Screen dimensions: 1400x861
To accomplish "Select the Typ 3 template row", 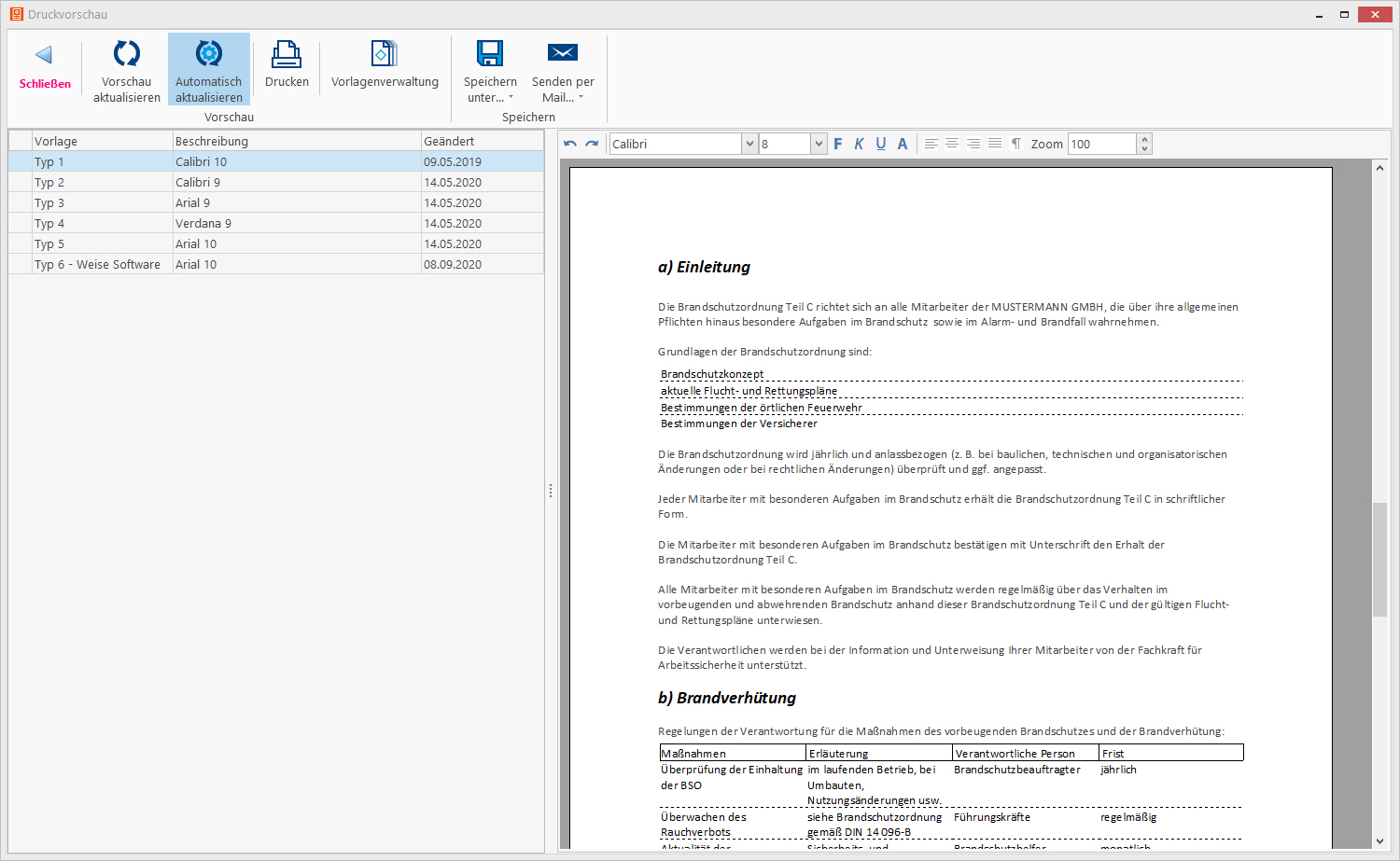I will tap(276, 202).
